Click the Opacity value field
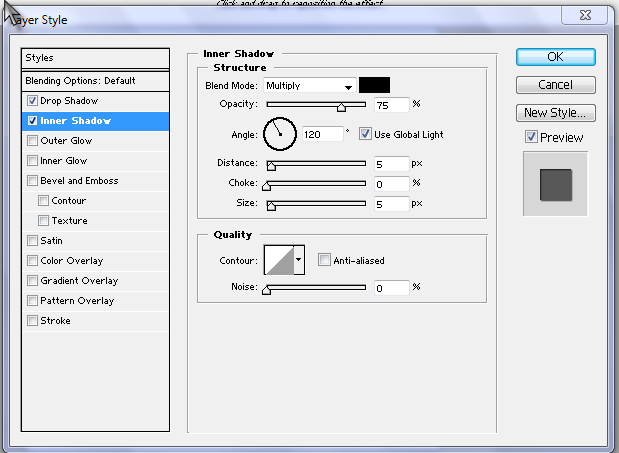 (392, 105)
